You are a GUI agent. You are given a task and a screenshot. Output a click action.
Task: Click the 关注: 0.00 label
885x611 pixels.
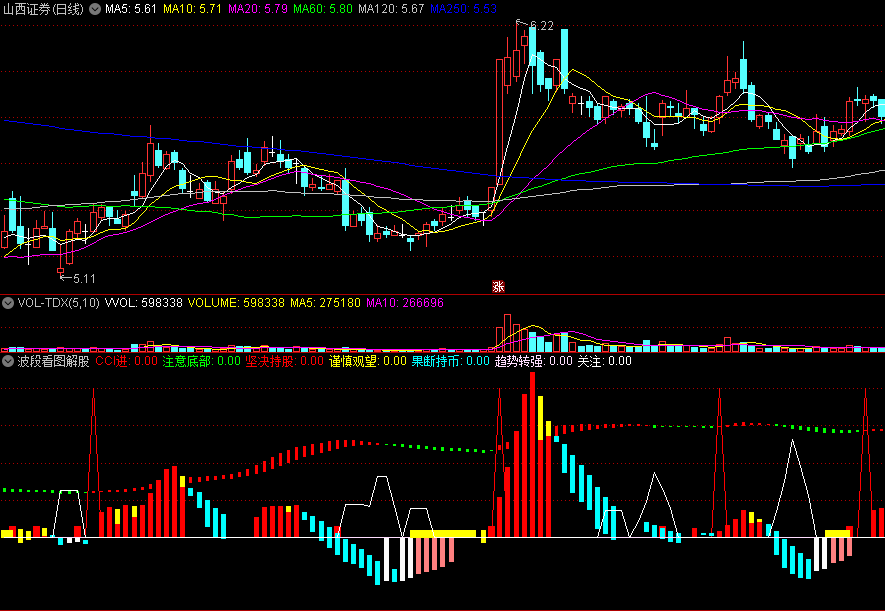pyautogui.click(x=604, y=361)
